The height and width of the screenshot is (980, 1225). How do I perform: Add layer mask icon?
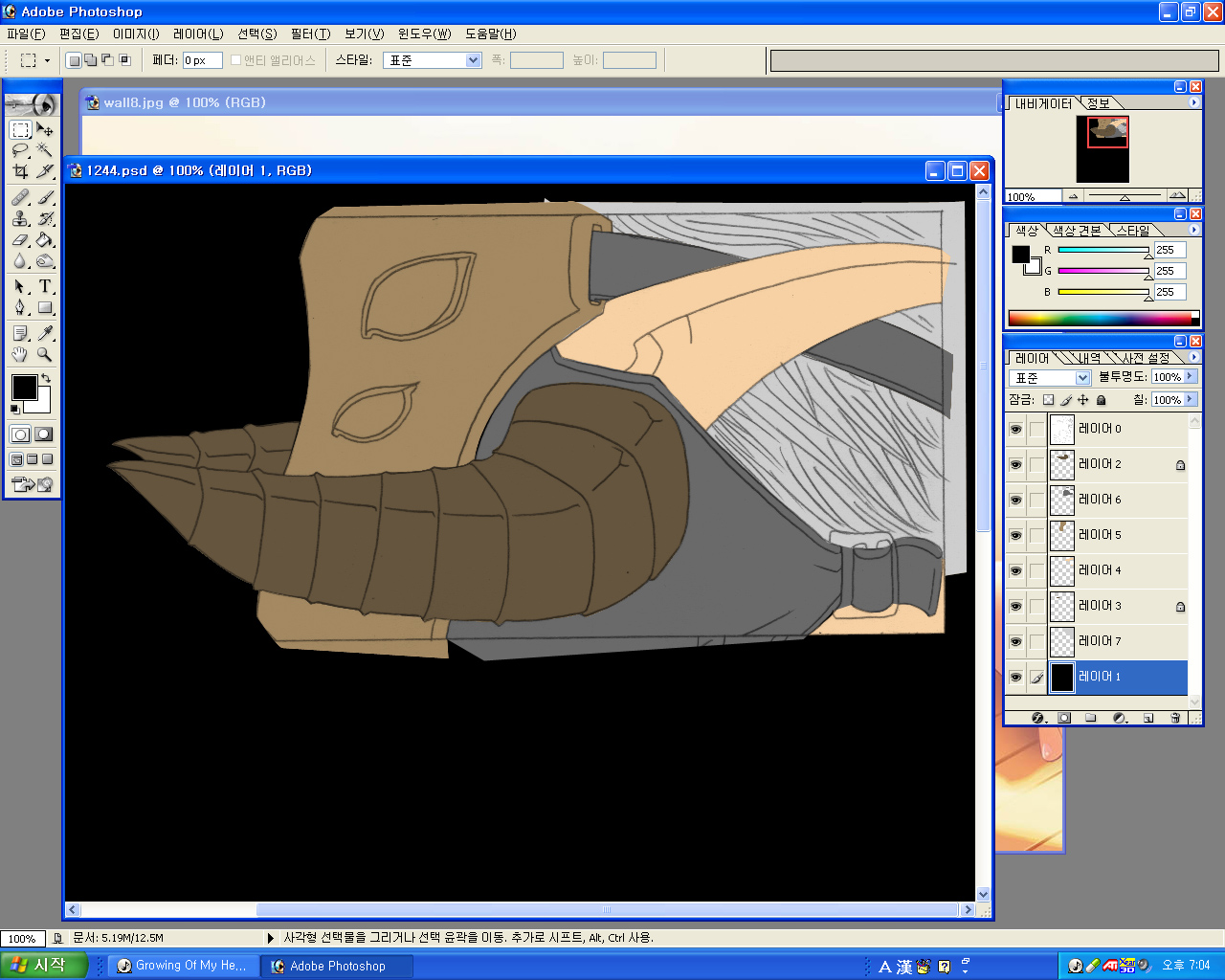[x=1064, y=718]
